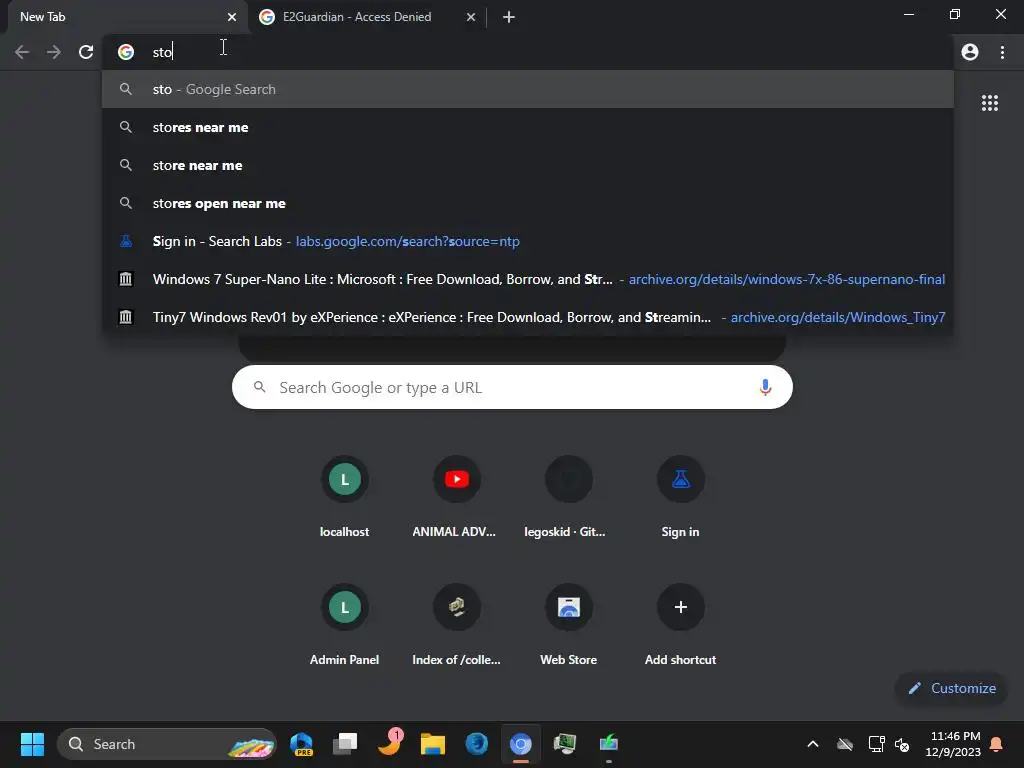Click the taskbar Search box
The image size is (1024, 768).
[167, 744]
